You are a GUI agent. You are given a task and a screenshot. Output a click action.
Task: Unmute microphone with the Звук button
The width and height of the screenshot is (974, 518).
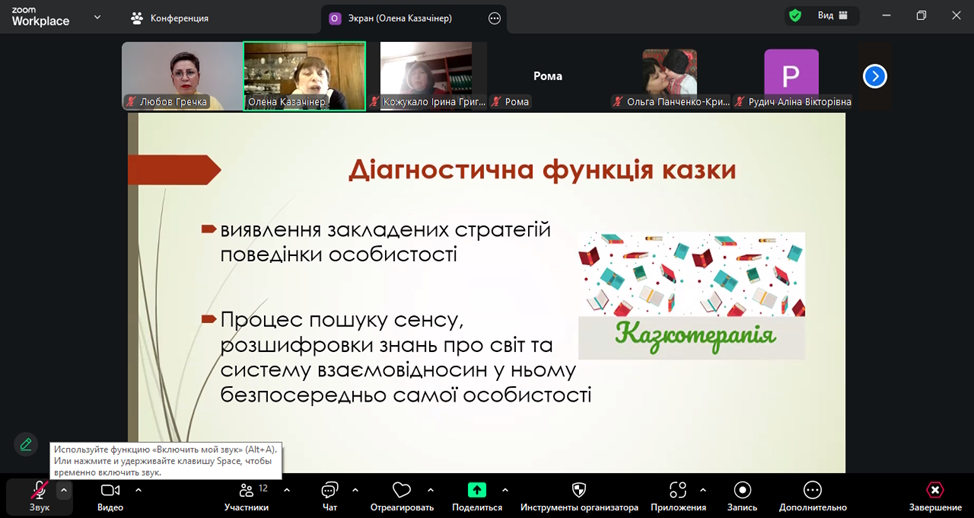39,491
